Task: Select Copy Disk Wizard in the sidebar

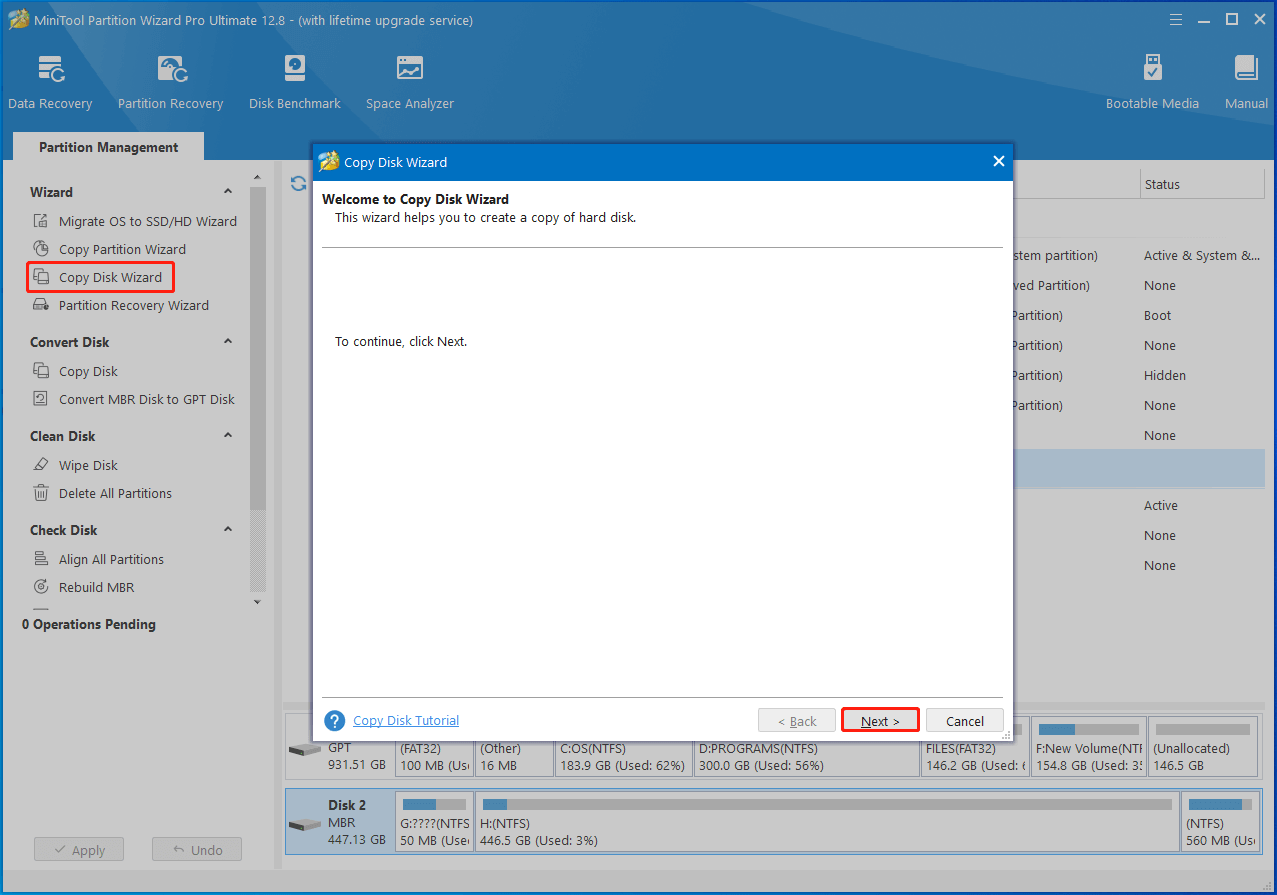Action: coord(110,277)
